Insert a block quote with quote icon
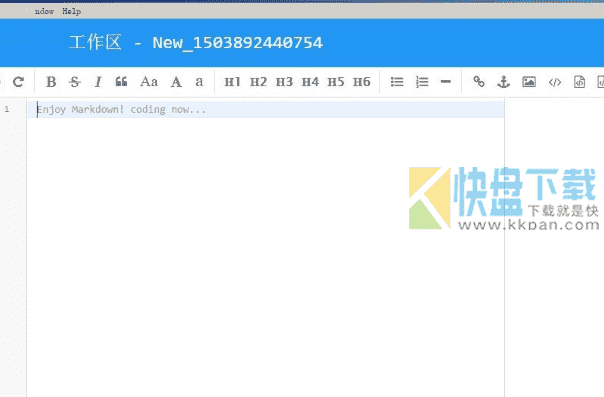 point(121,82)
